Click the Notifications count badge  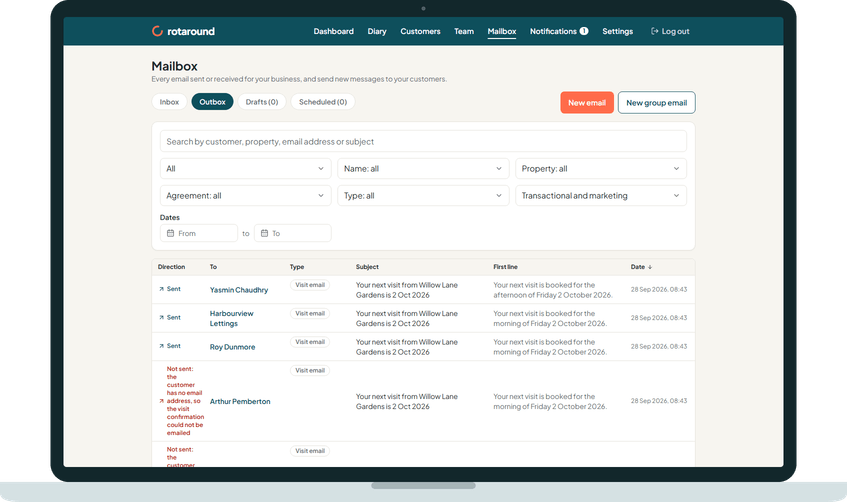coord(584,31)
